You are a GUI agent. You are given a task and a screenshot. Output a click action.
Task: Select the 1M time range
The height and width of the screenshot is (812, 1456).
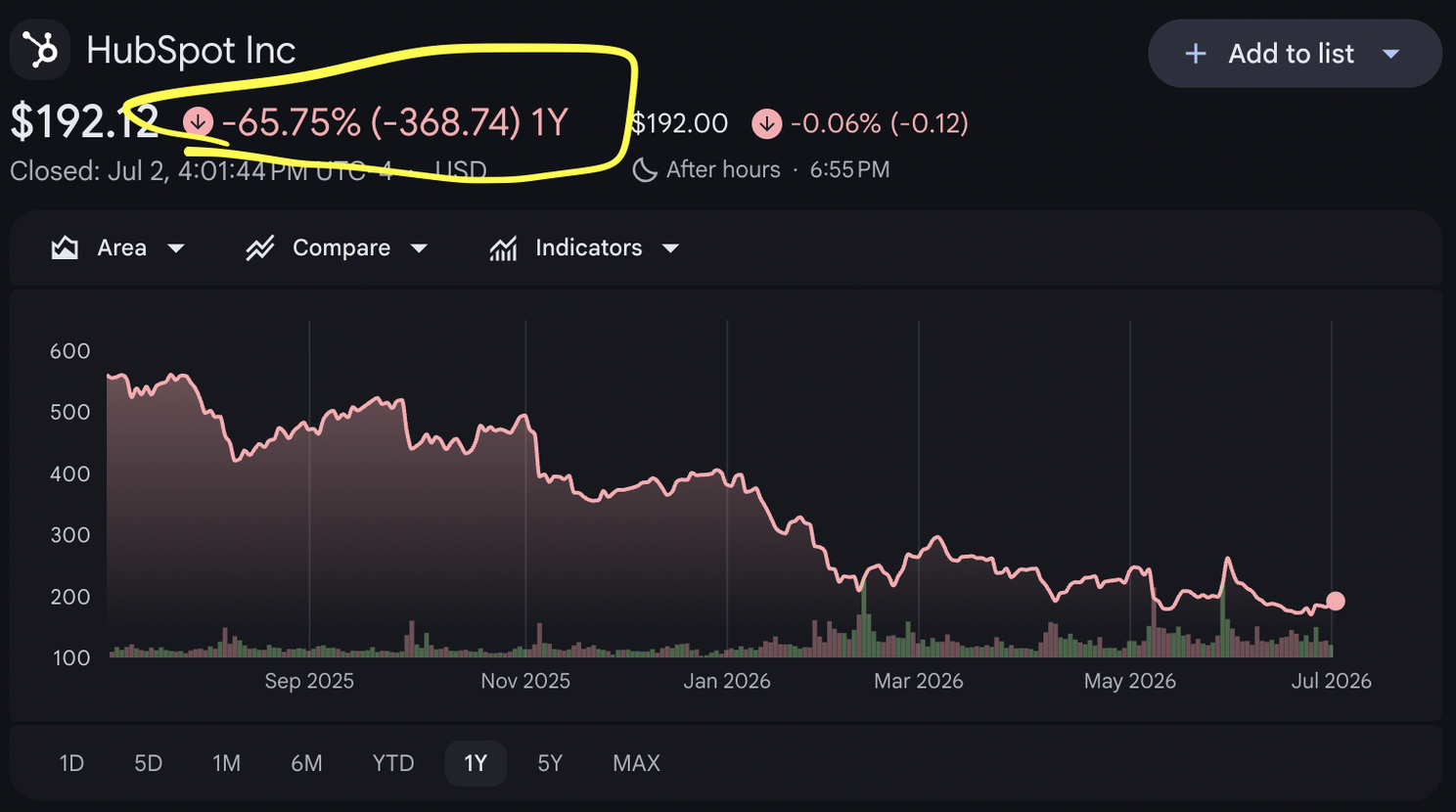pyautogui.click(x=226, y=763)
